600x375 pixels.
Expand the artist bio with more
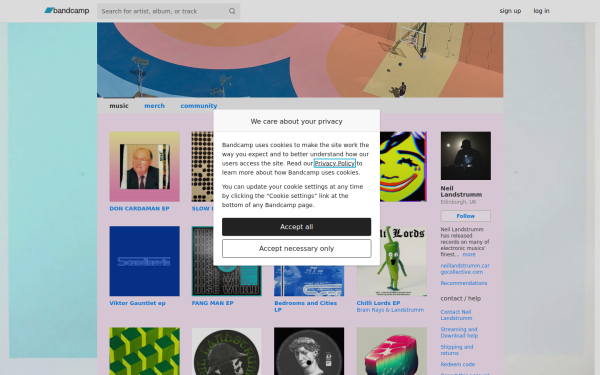(469, 254)
